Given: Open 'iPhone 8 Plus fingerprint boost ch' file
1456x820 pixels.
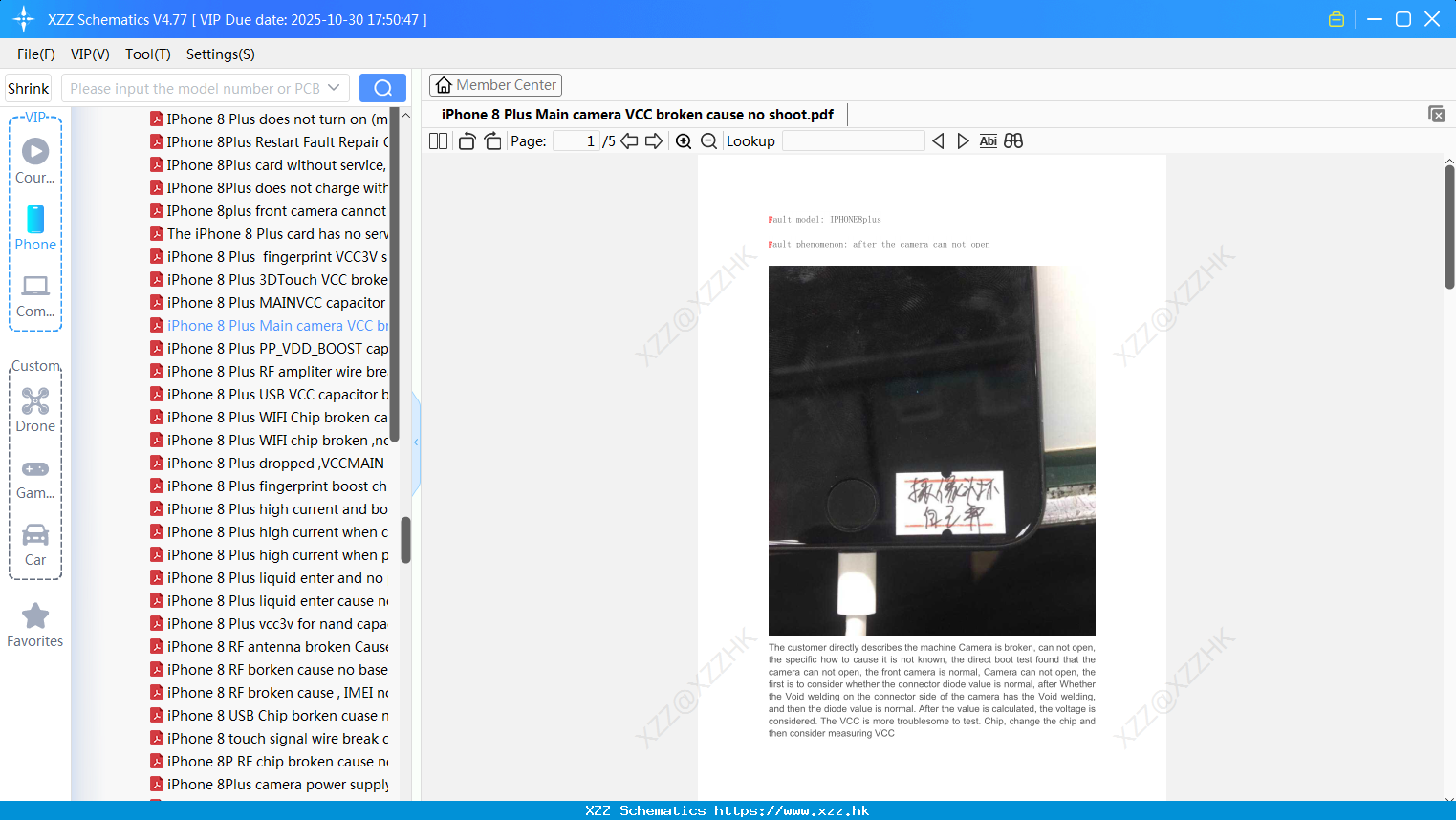Looking at the screenshot, I should tap(270, 486).
